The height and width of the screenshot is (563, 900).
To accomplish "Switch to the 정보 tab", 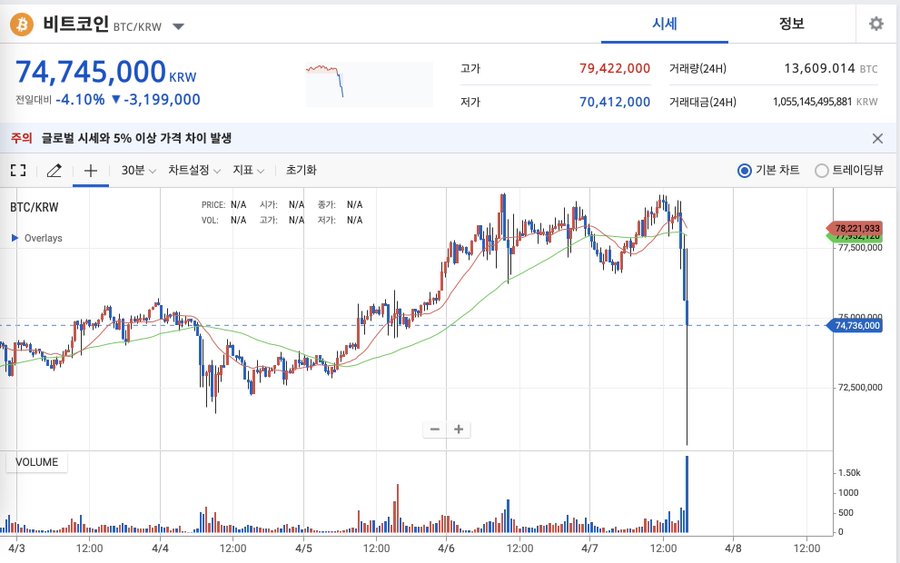I will tap(791, 24).
